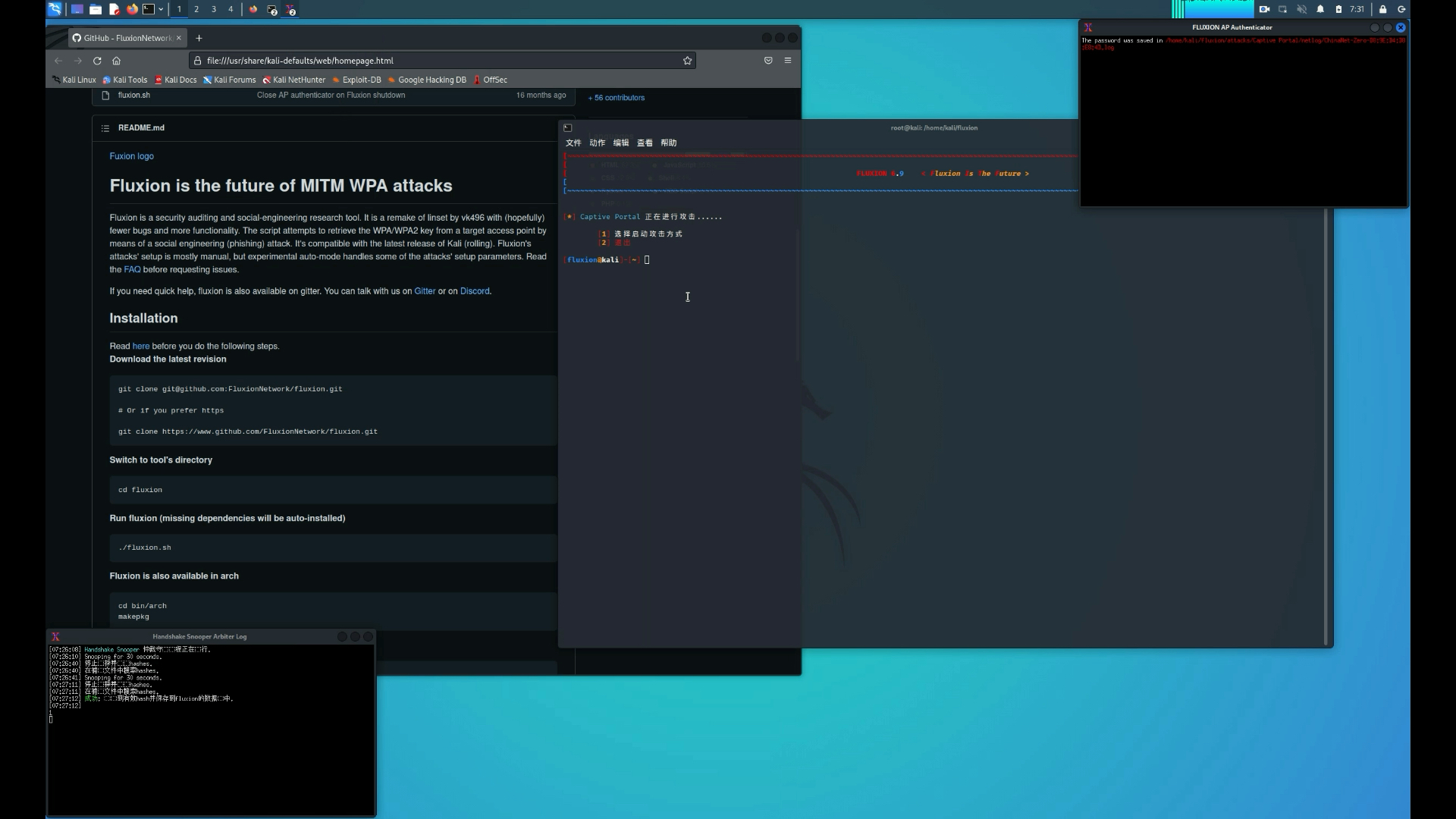Image resolution: width=1456 pixels, height=819 pixels.
Task: Open the Discord link
Action: [x=475, y=291]
